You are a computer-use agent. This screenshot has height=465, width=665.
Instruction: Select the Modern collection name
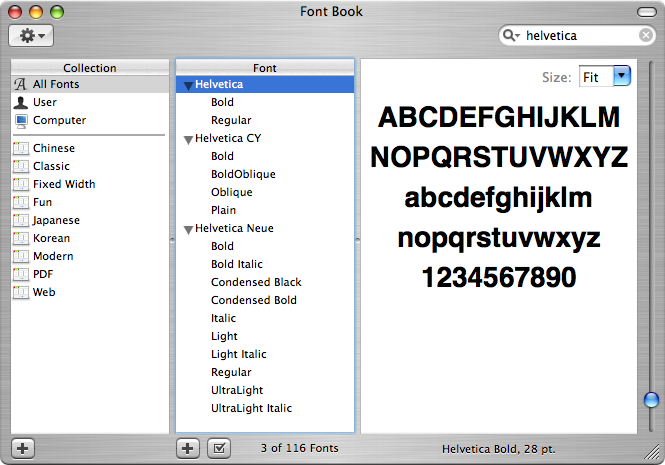[53, 256]
